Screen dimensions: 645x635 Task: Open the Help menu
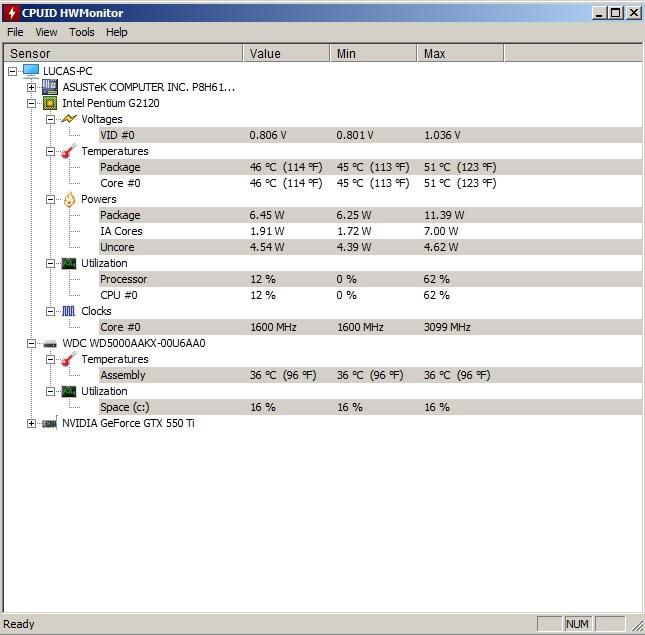point(116,32)
